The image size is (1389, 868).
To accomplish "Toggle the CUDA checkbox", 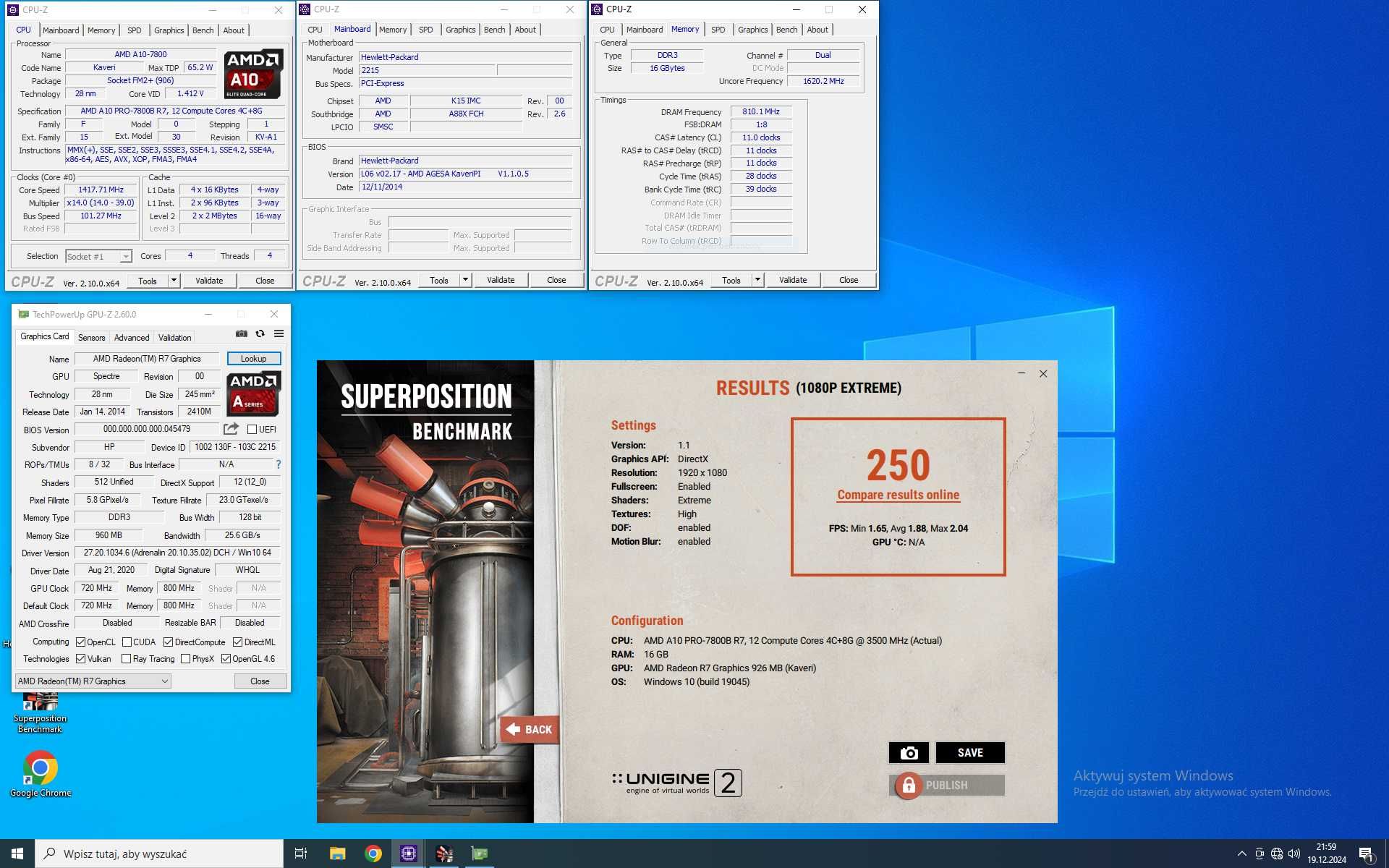I will point(127,642).
